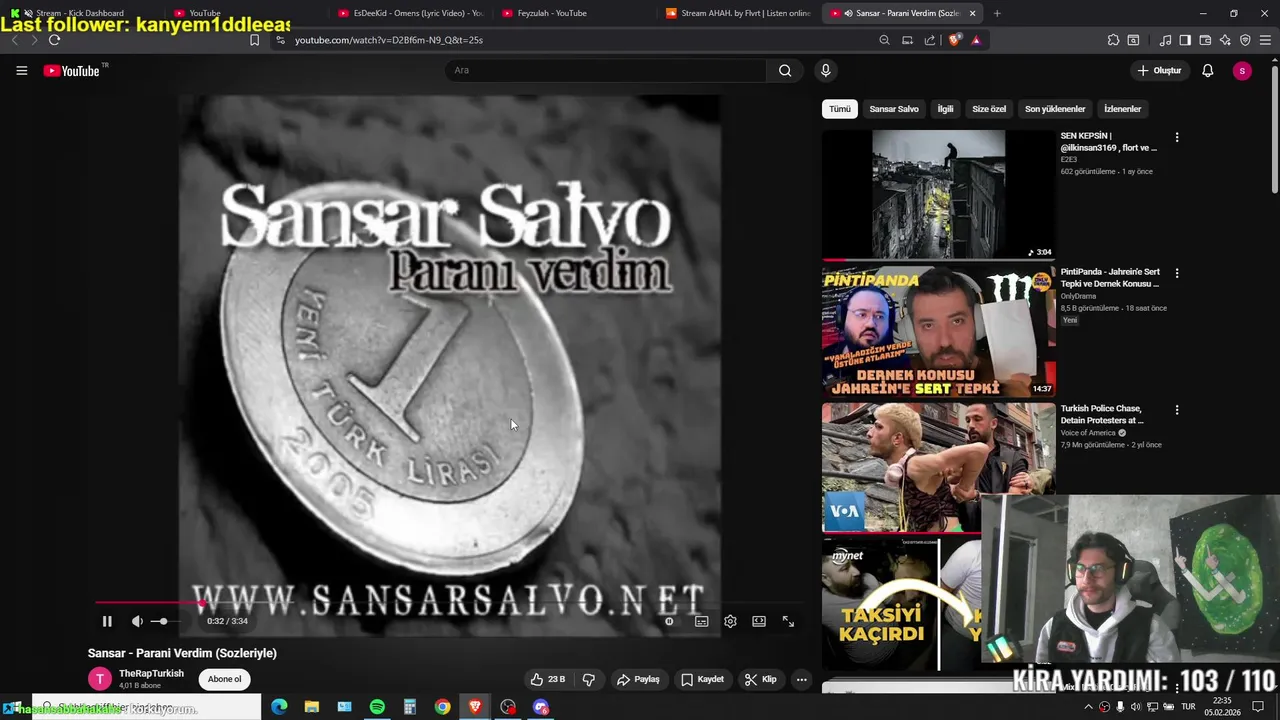This screenshot has width=1280, height=720.
Task: Open options for the 'SEN KEPSİN' video
Action: point(1176,137)
